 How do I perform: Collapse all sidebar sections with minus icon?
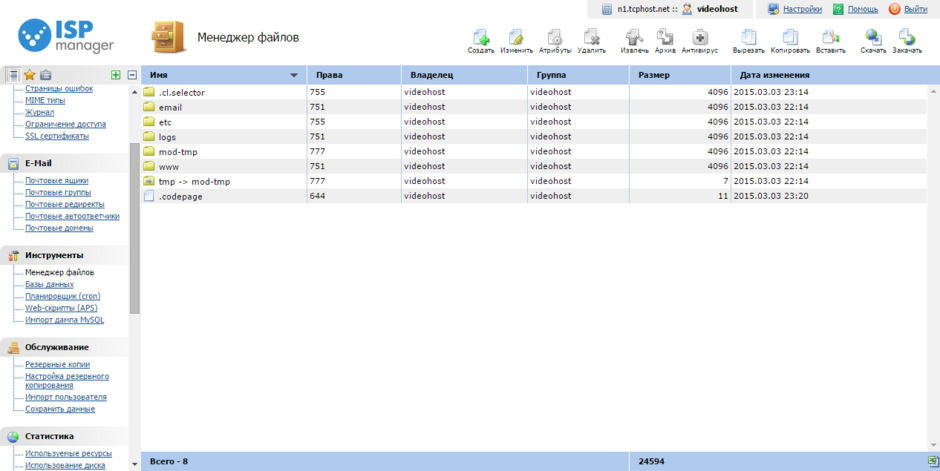pos(132,75)
